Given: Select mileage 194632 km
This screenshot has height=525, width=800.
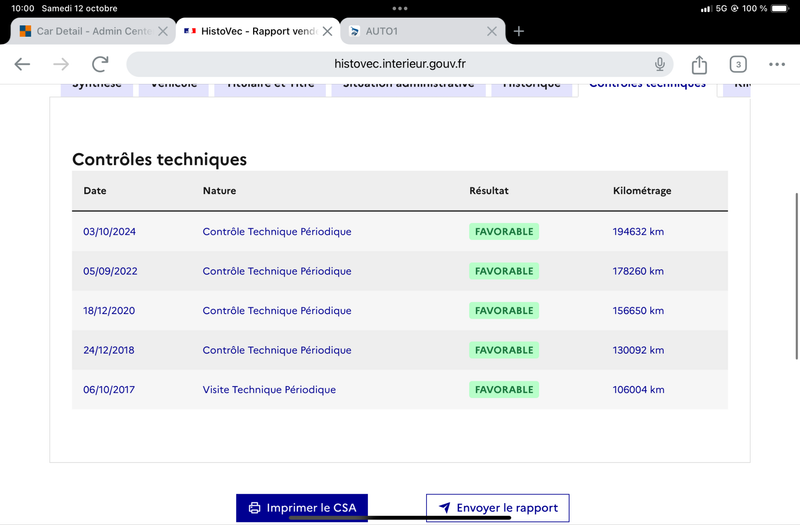Looking at the screenshot, I should pos(638,232).
